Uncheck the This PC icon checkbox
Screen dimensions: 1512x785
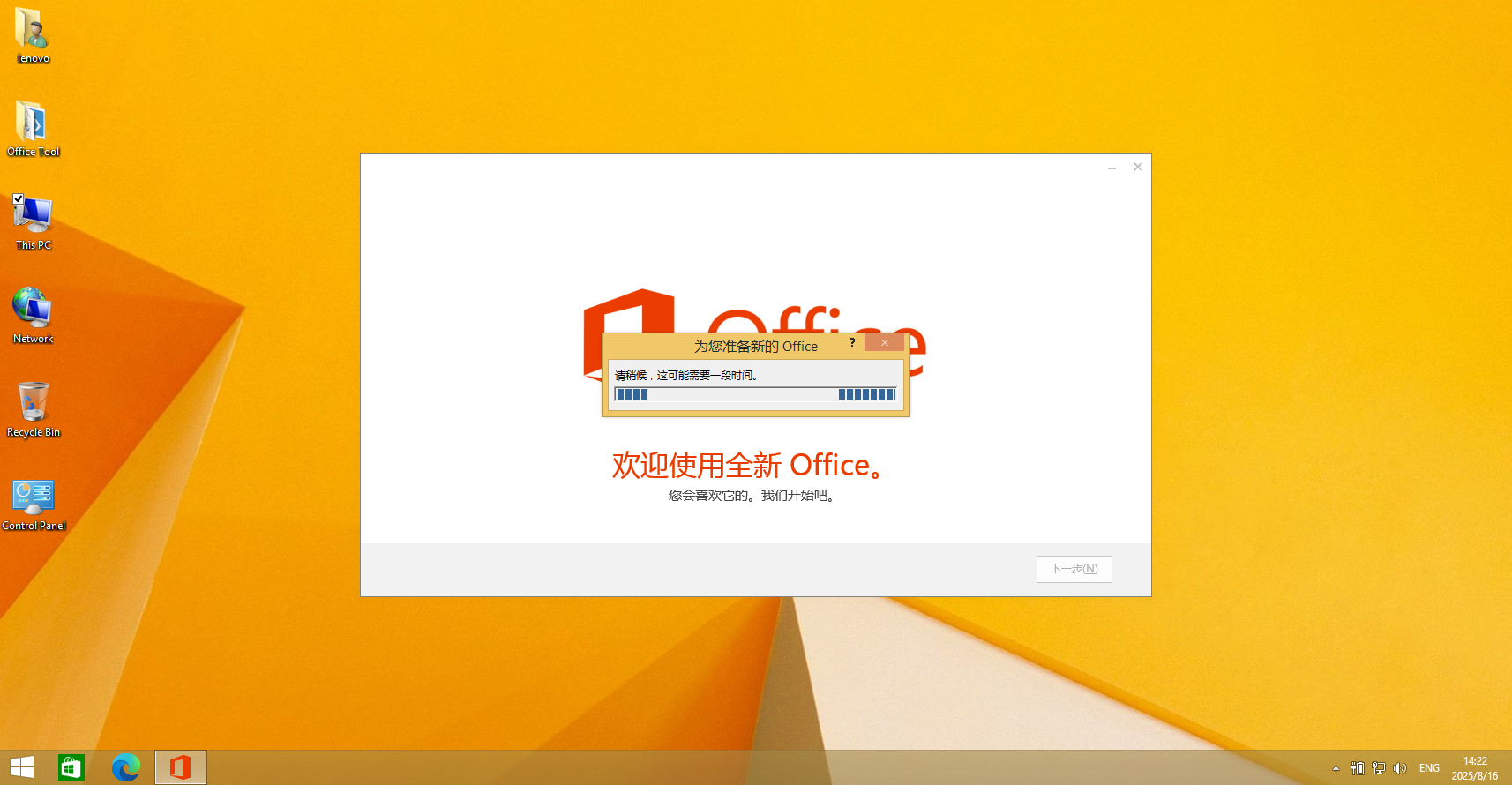pyautogui.click(x=18, y=199)
